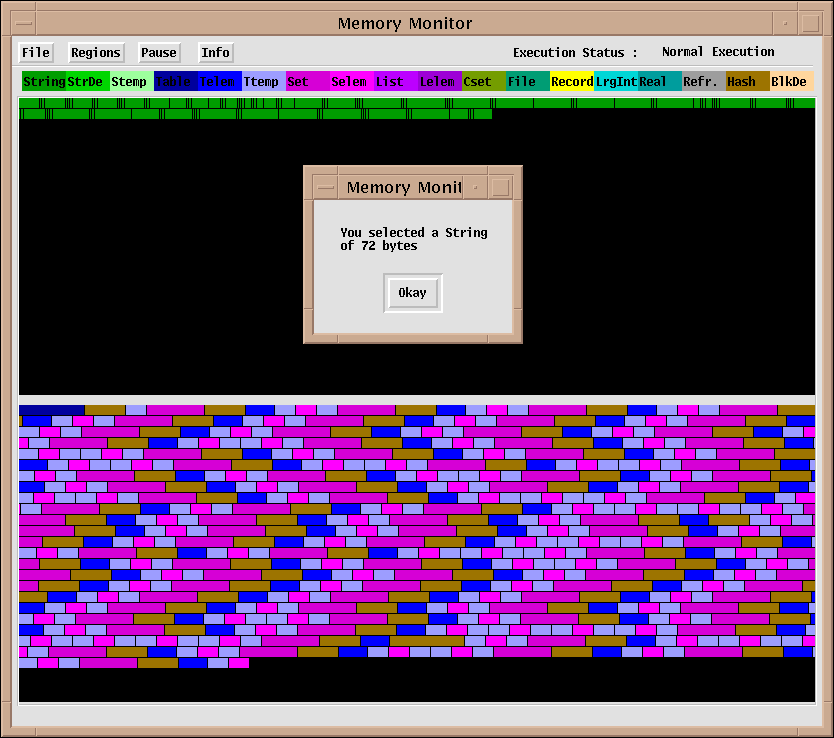Screen dimensions: 834x738
Task: Click the Info button
Action: coord(215,53)
